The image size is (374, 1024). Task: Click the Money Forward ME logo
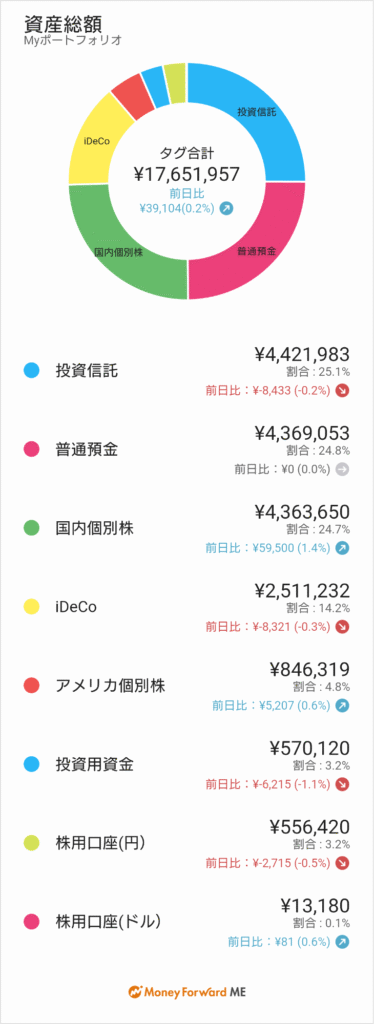pos(187,991)
